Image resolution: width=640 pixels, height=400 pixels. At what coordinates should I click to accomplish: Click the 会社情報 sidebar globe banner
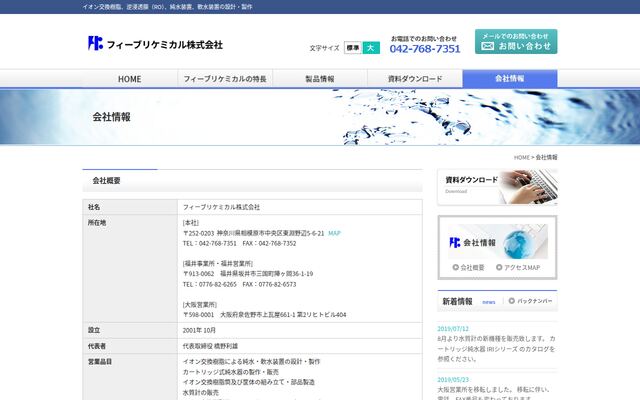(x=498, y=241)
